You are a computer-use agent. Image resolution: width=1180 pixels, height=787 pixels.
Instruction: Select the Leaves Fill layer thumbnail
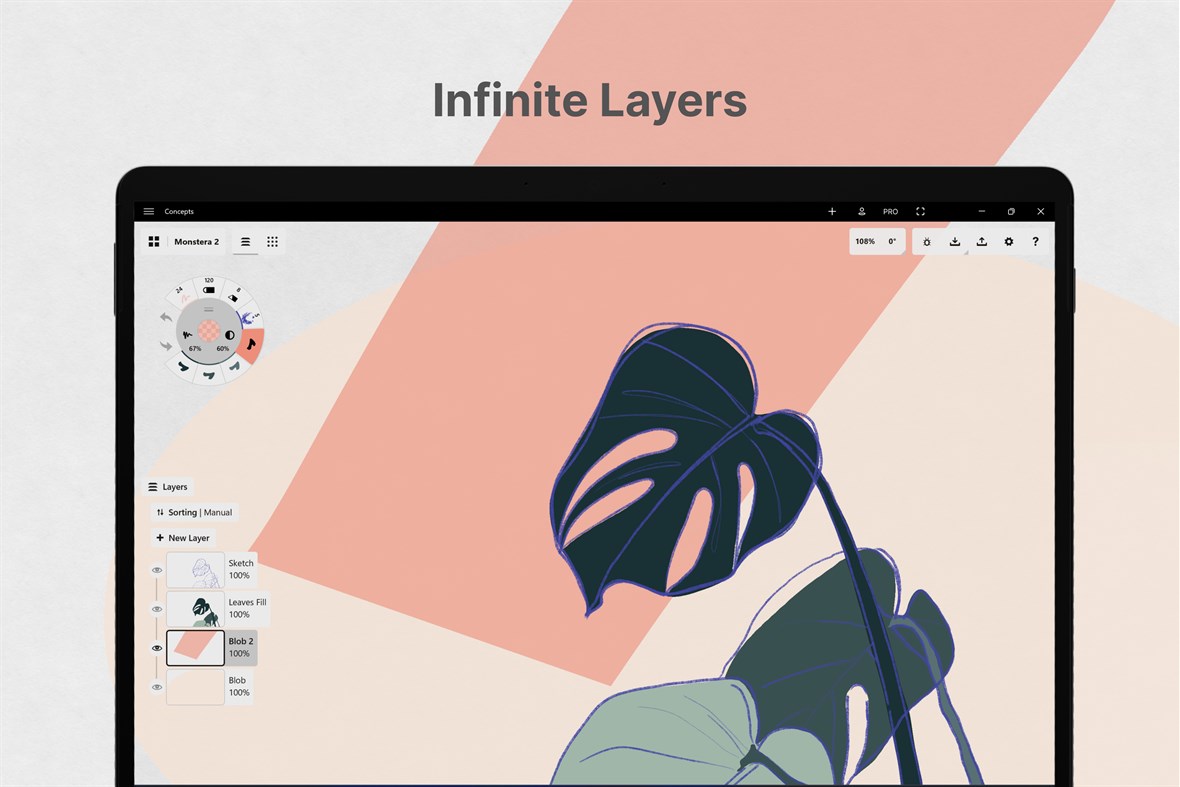195,609
